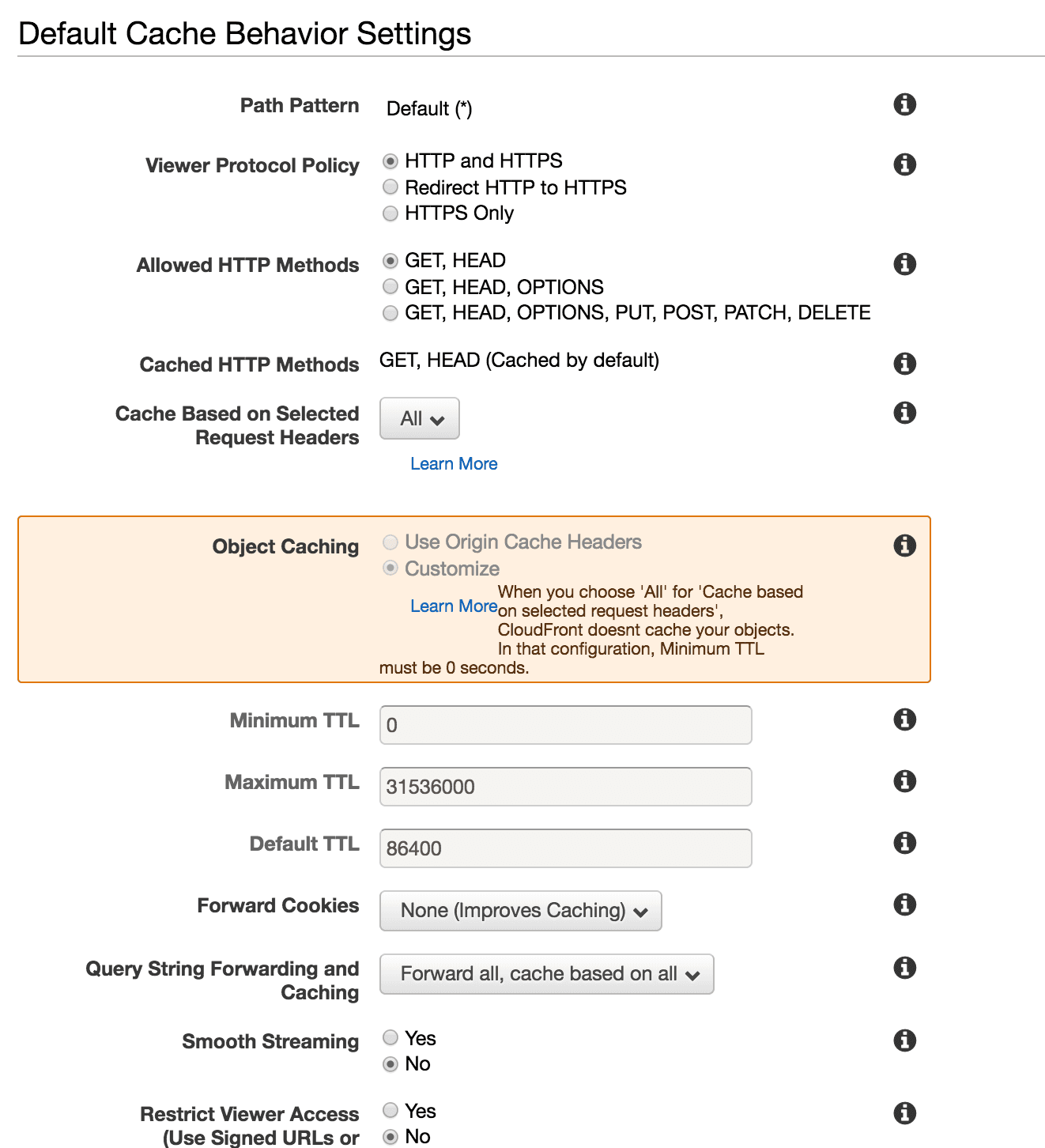Image resolution: width=1045 pixels, height=1148 pixels.
Task: Click the Path Pattern info icon
Action: 904,104
